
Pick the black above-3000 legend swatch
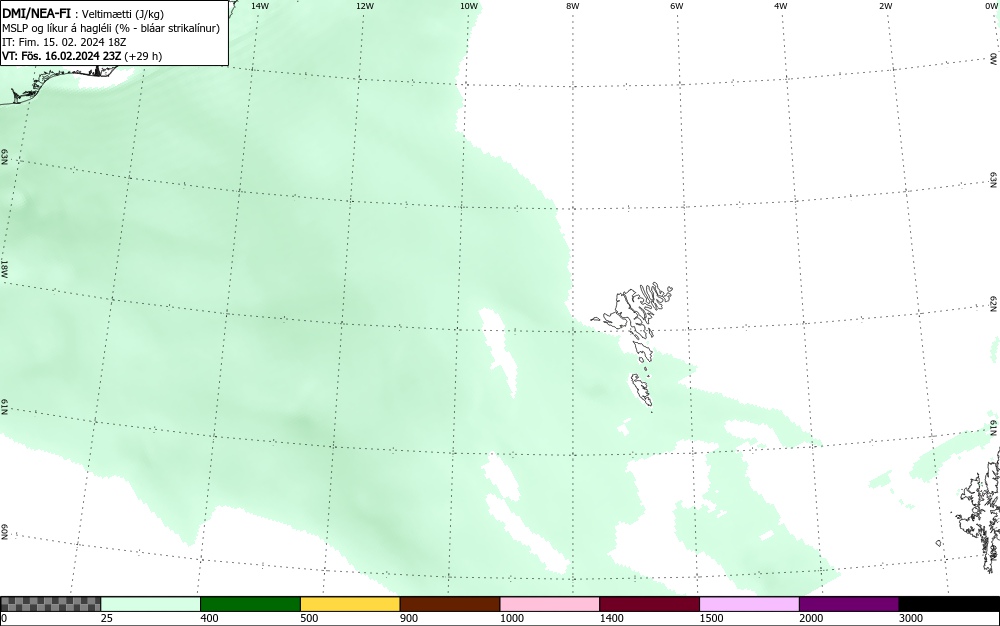(949, 604)
